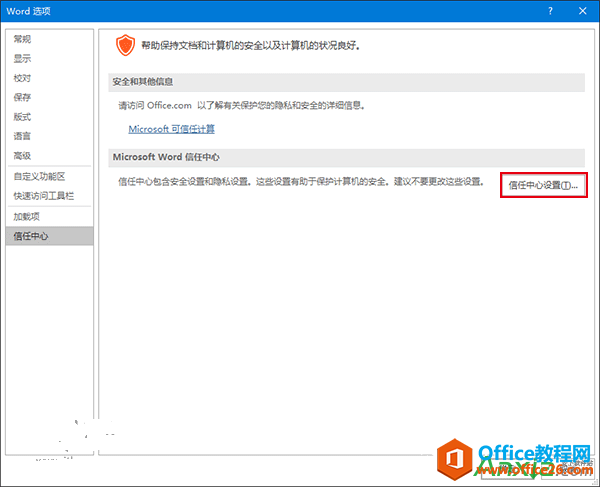Click the 帮助保持文档和计算机的安全 description text

pos(251,46)
